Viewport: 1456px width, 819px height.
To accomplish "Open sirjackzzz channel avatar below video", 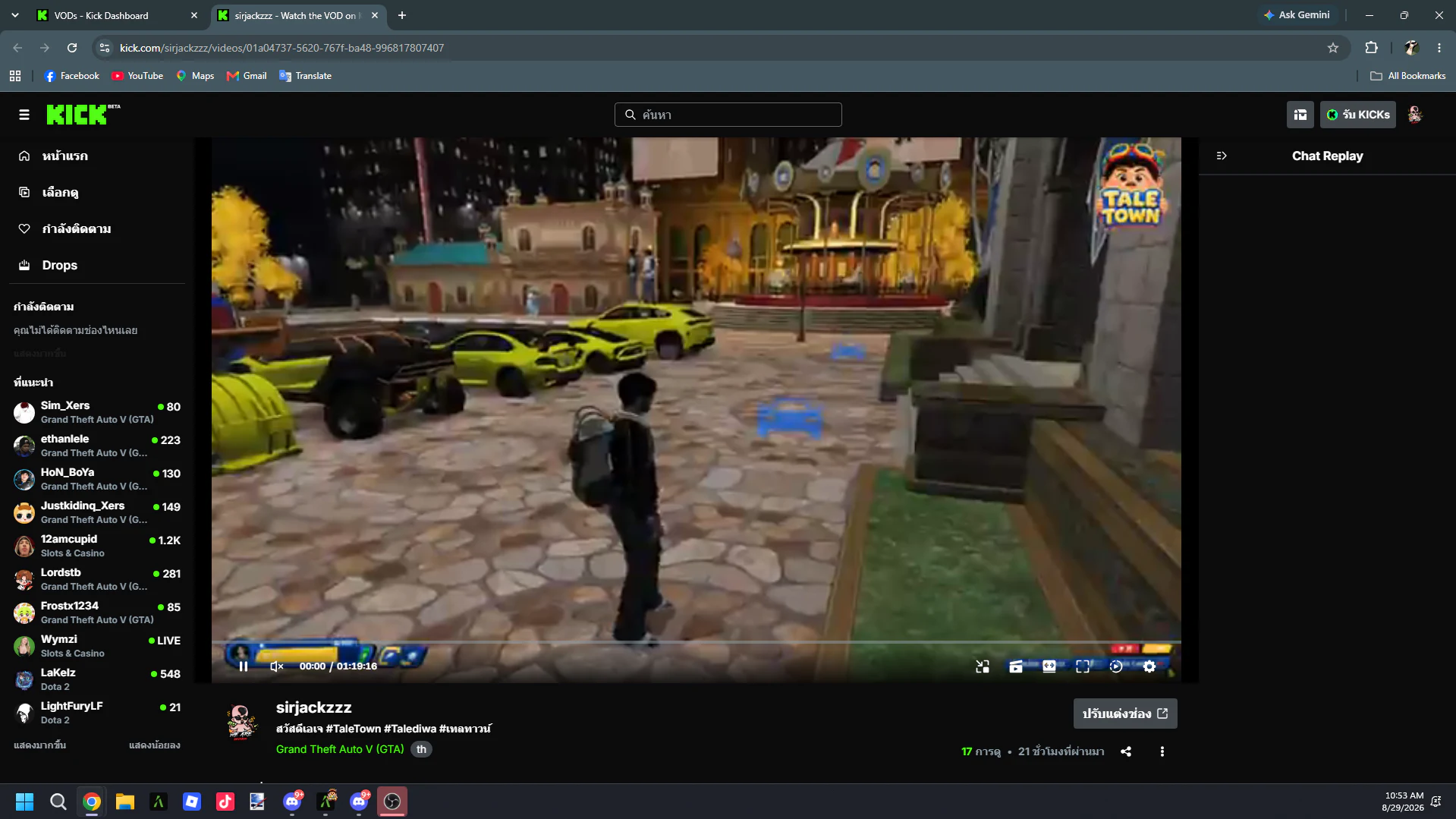I will pyautogui.click(x=241, y=721).
